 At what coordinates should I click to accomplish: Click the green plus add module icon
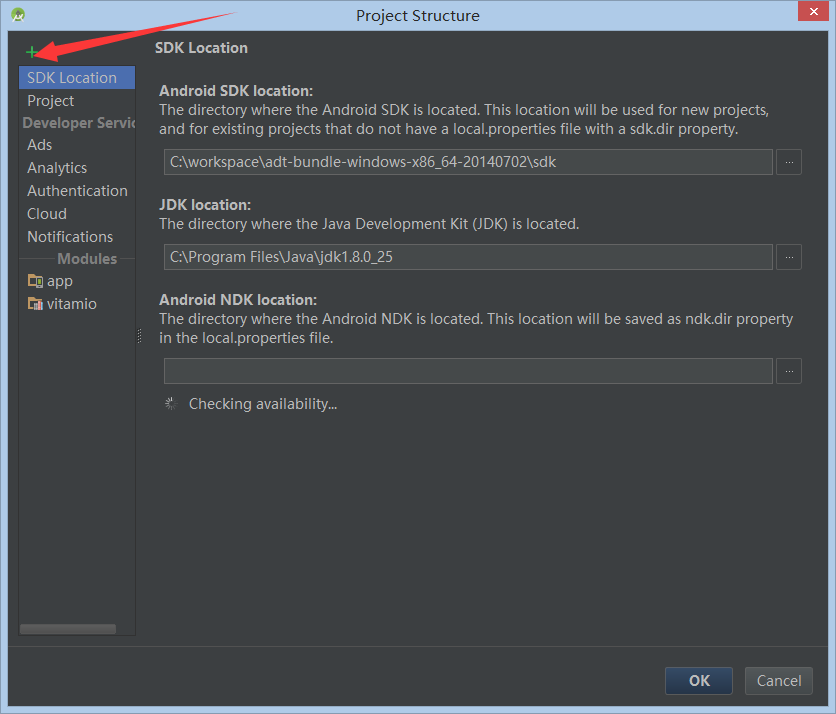31,52
